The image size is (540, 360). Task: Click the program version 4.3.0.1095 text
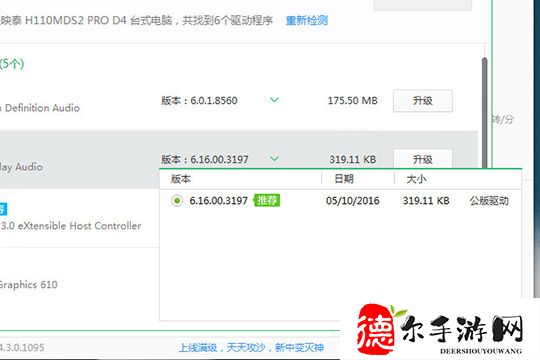(x=22, y=348)
